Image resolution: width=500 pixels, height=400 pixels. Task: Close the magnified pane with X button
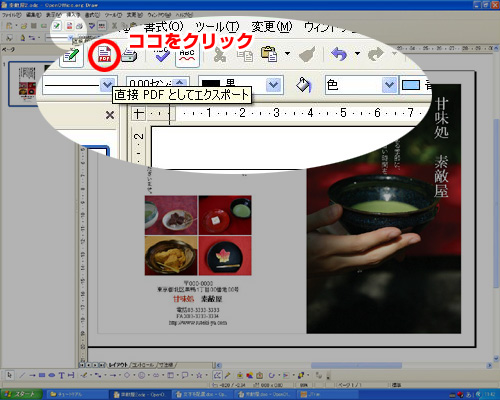tap(110, 115)
